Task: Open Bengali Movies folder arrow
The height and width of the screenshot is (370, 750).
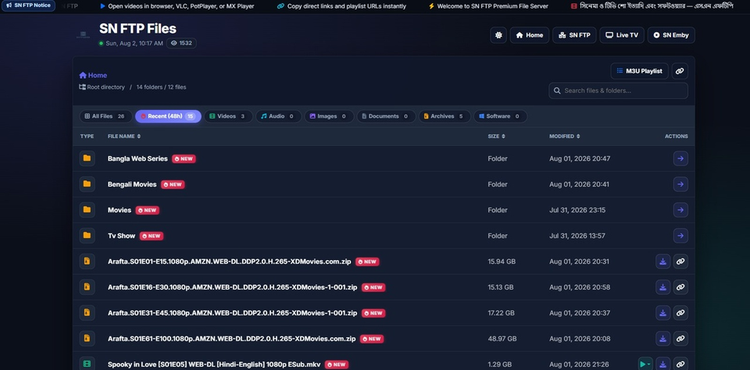Action: coord(680,185)
